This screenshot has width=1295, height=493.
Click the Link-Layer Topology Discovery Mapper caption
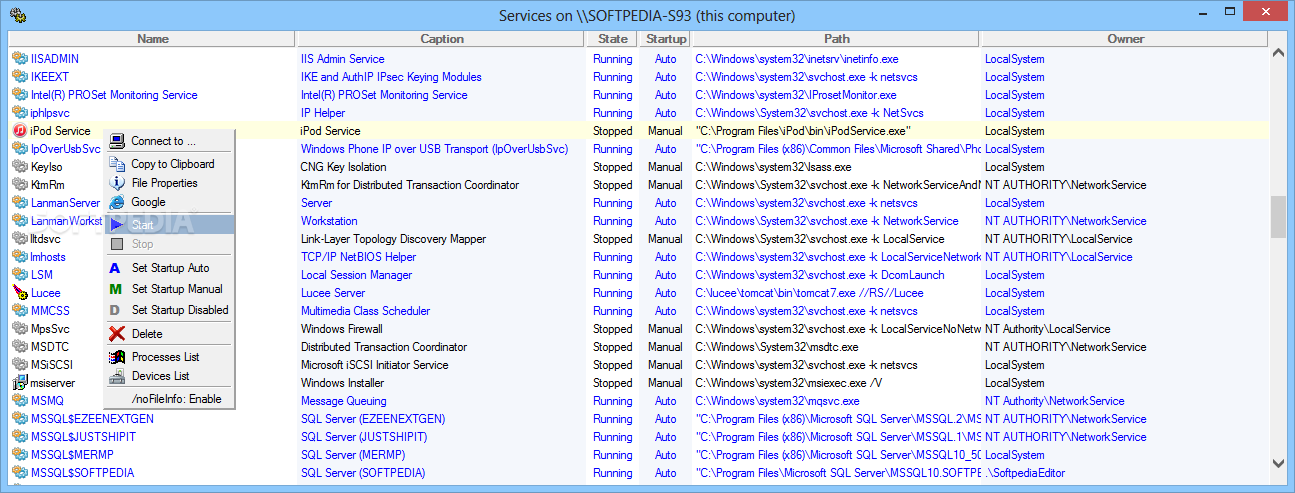pyautogui.click(x=393, y=239)
